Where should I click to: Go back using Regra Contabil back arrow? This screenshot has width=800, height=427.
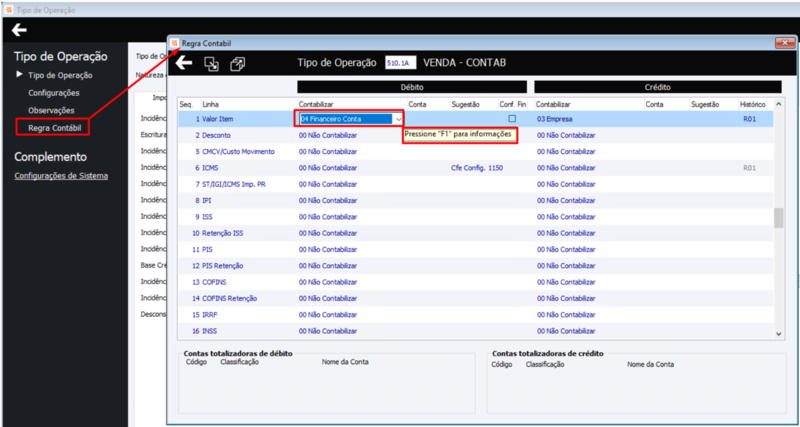coord(184,63)
